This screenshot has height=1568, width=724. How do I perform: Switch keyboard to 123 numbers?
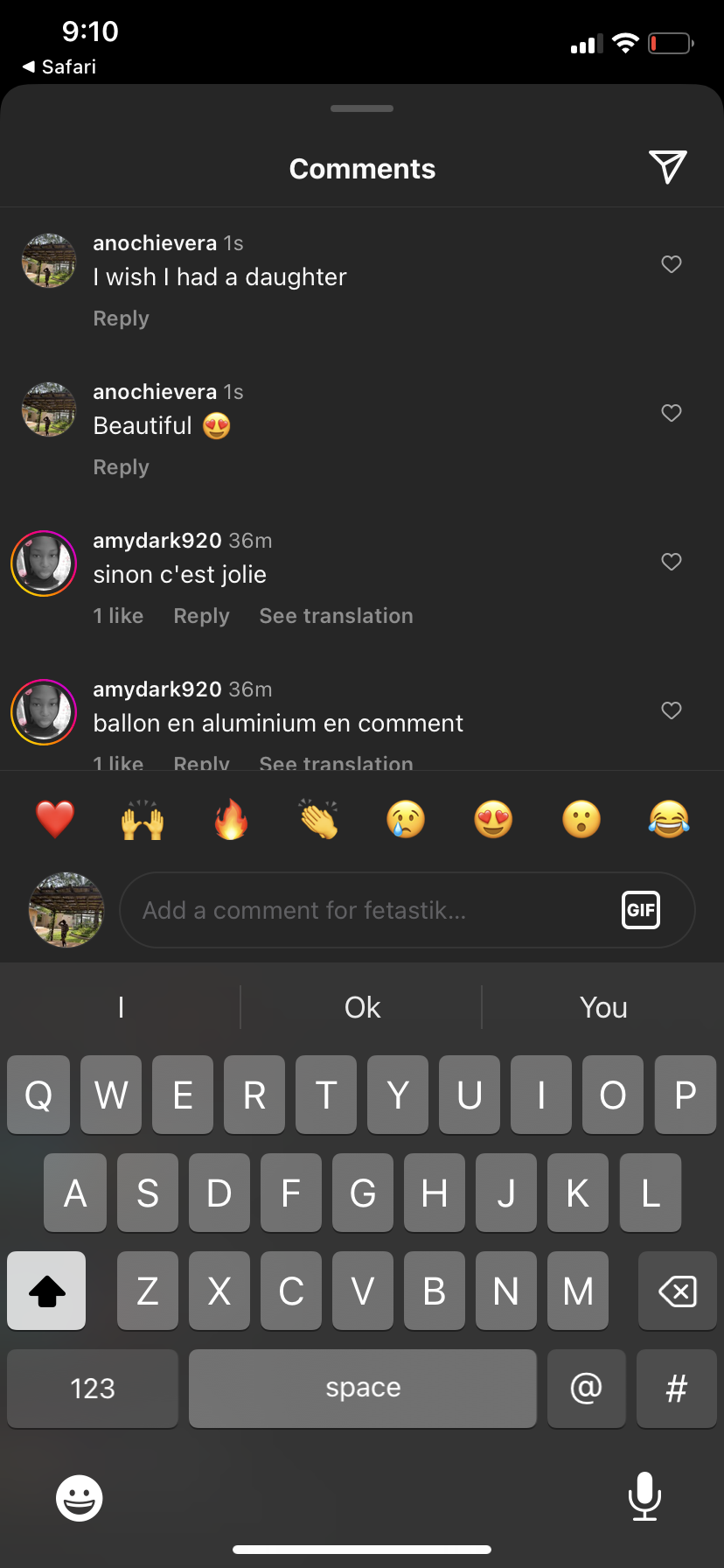[93, 1389]
